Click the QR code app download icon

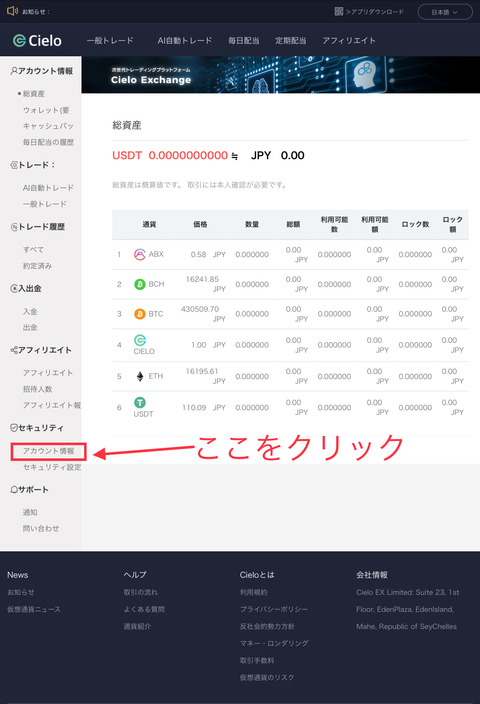[x=339, y=11]
